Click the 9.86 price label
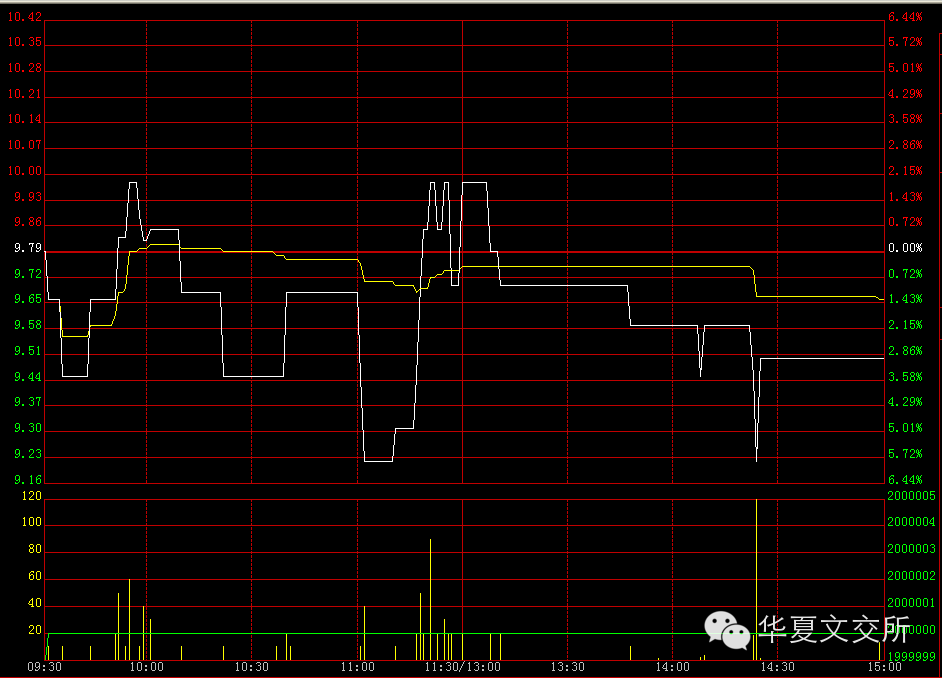This screenshot has width=942, height=678. [28, 222]
